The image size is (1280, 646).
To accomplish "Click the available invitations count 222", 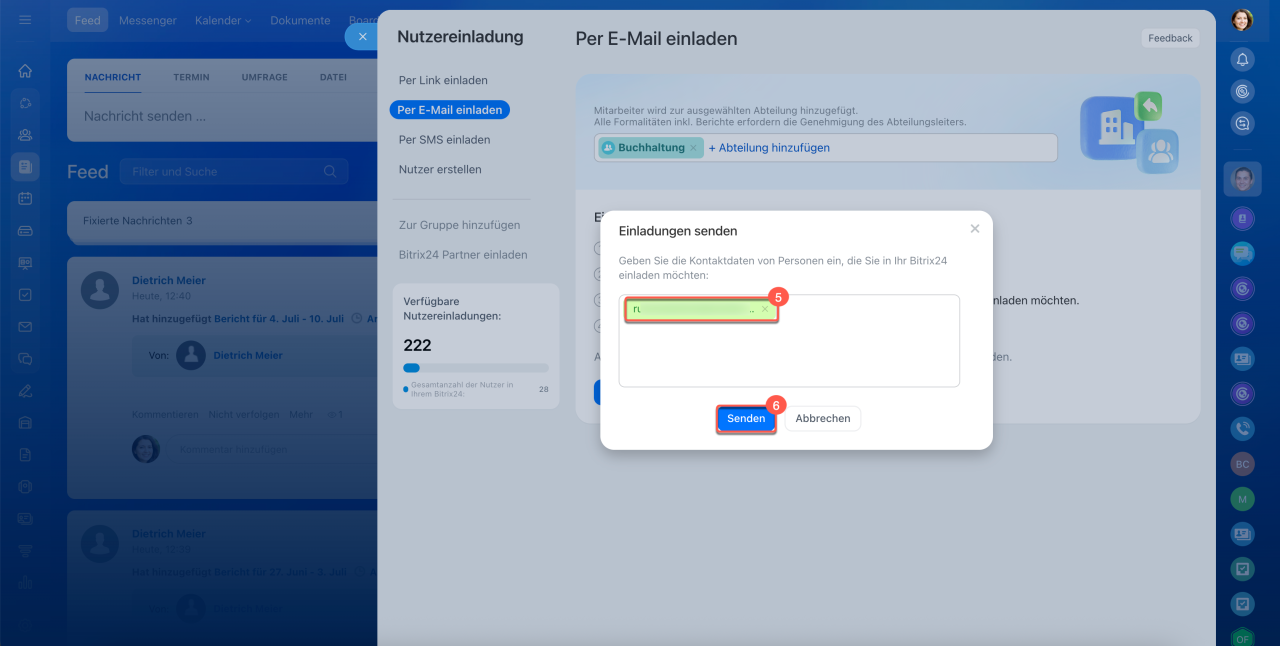I will click(417, 345).
